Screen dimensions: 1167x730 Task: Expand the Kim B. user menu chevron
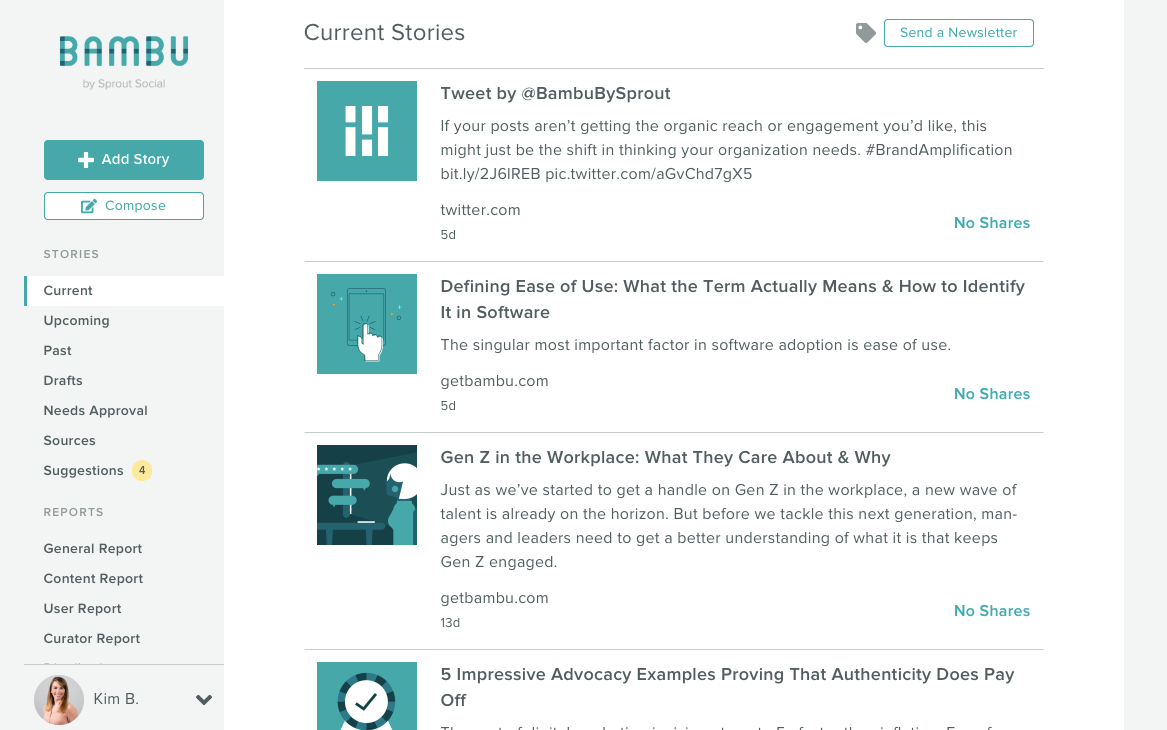coord(204,699)
